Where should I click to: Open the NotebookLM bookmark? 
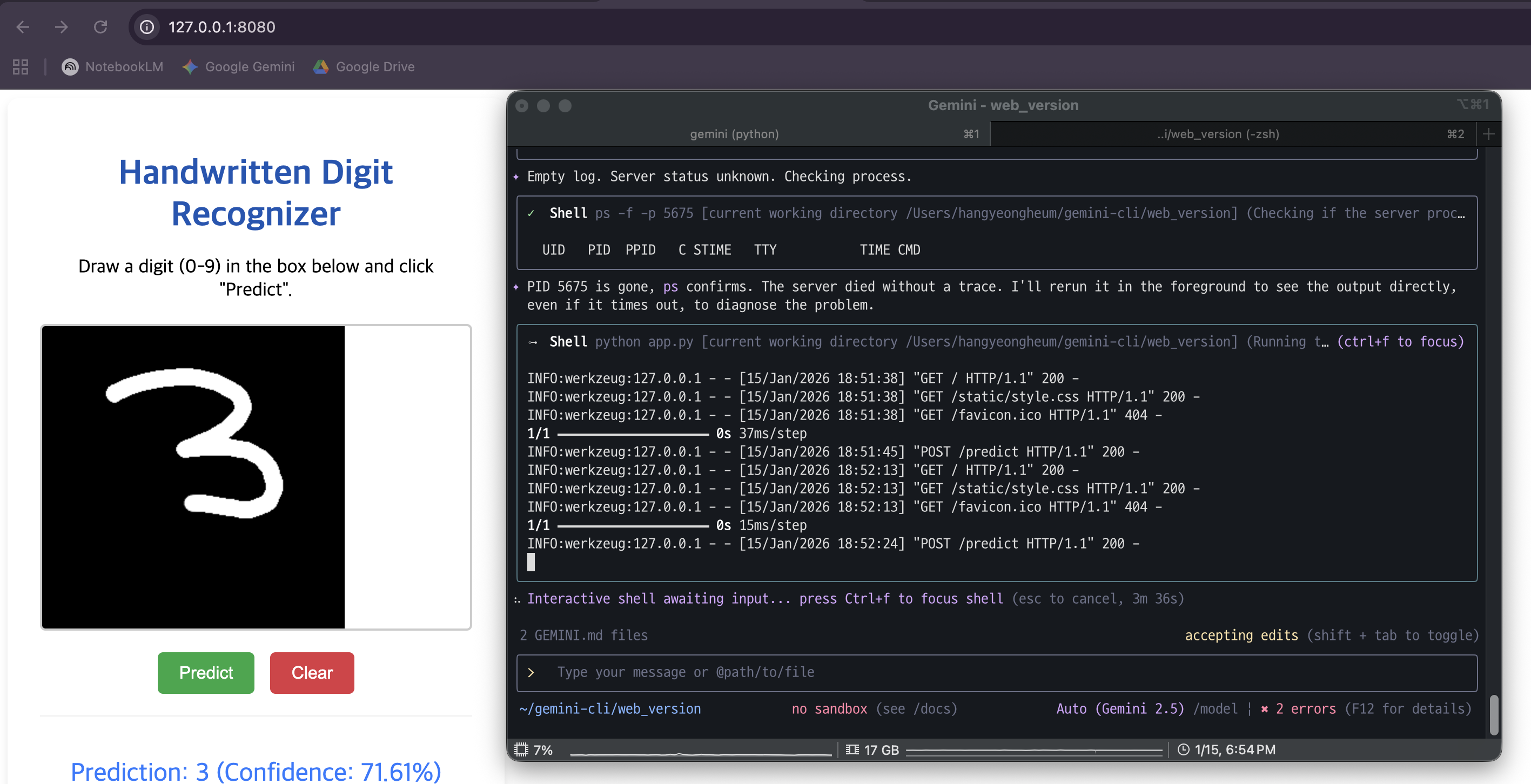pos(112,66)
